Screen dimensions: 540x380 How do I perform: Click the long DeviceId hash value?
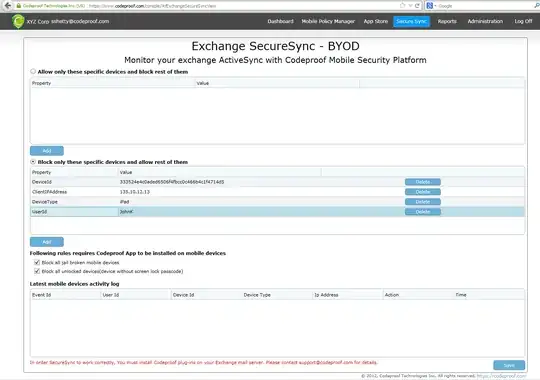point(172,182)
